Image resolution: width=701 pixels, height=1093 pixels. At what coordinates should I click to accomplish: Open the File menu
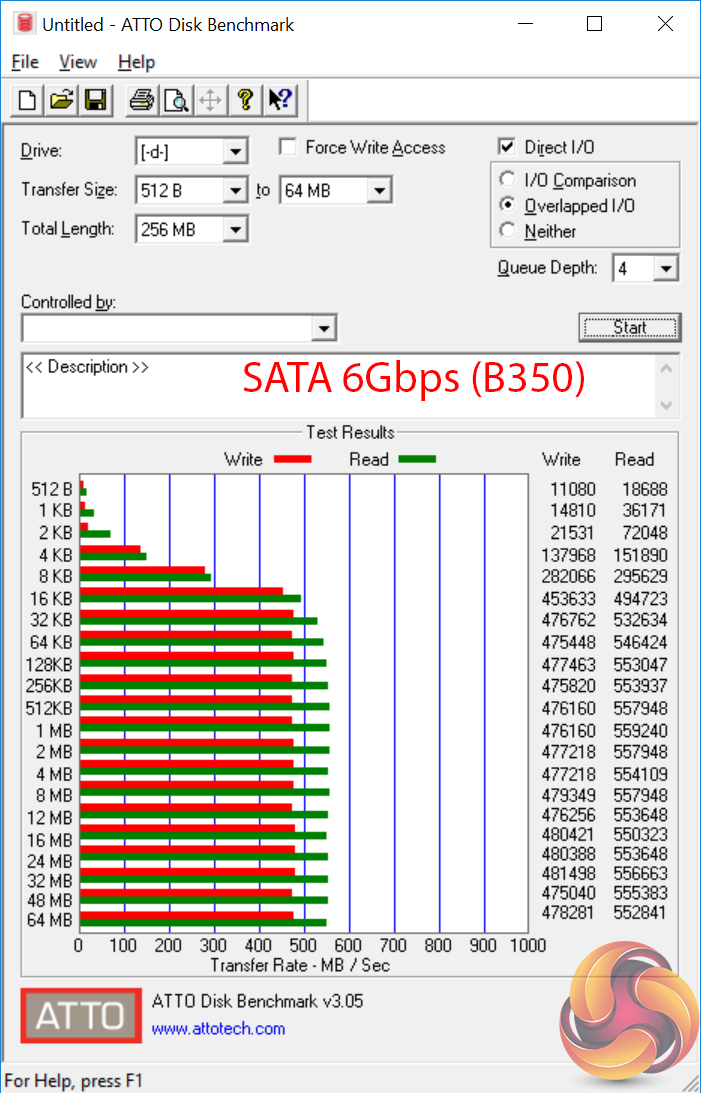[x=25, y=62]
